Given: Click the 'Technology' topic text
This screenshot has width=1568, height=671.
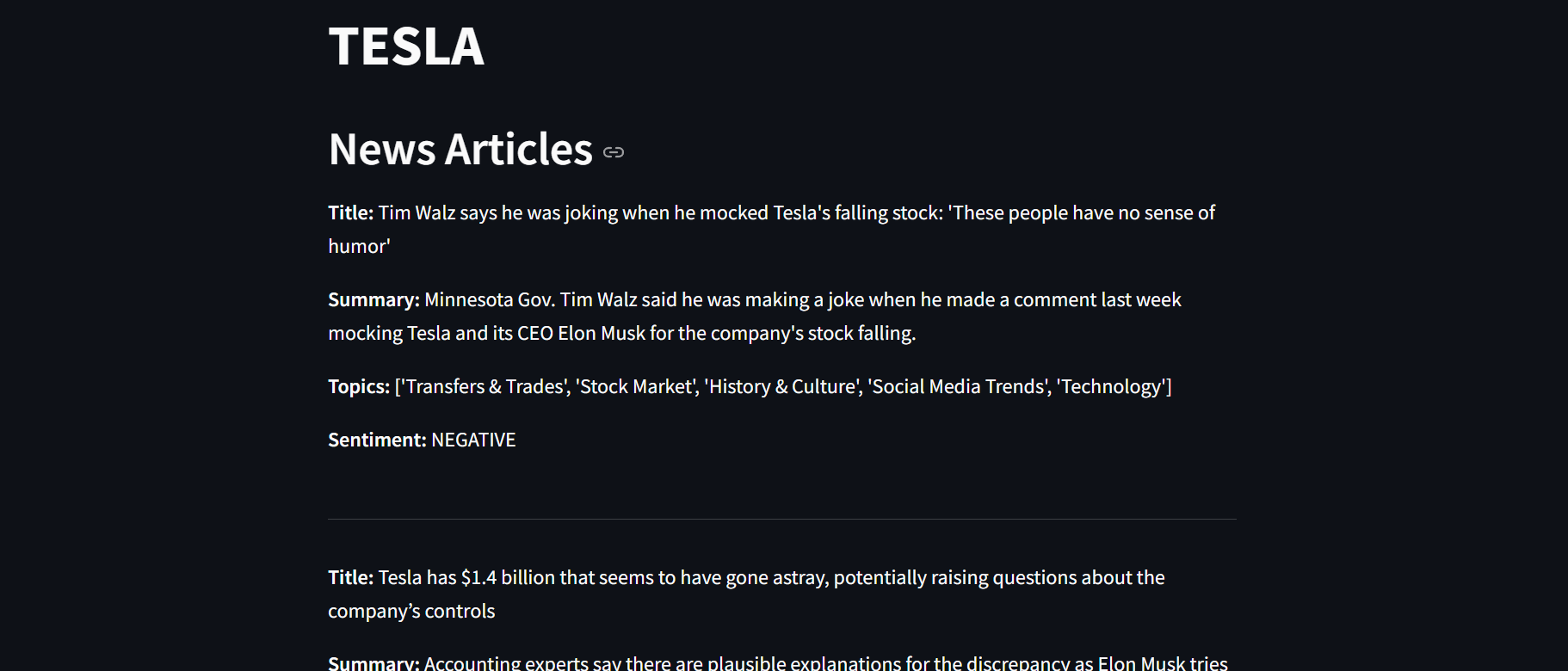Looking at the screenshot, I should [x=1111, y=387].
